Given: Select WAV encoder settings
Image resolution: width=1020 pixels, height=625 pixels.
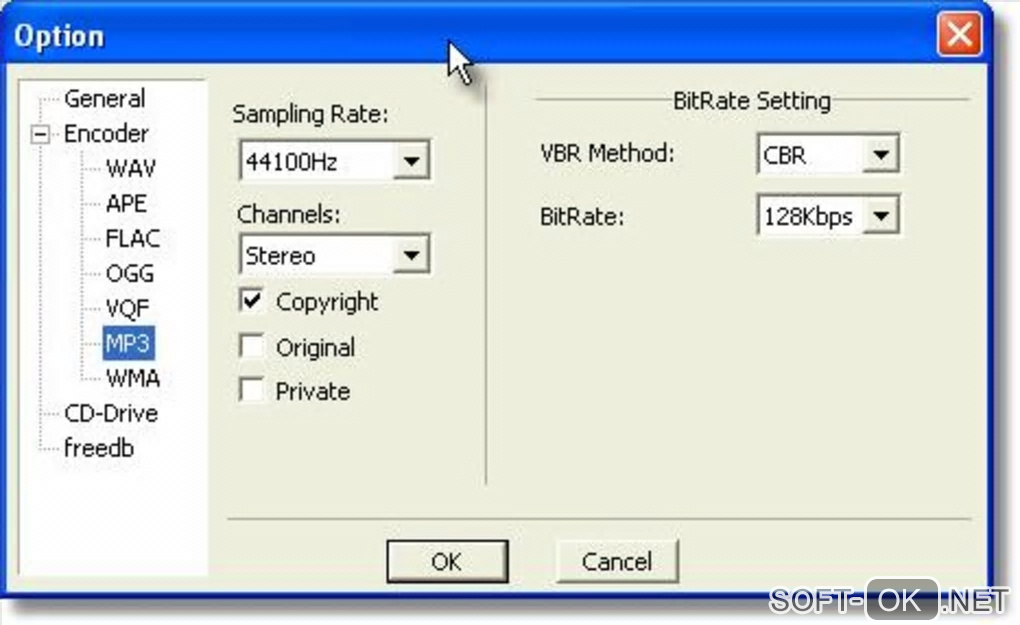Looking at the screenshot, I should tap(131, 168).
